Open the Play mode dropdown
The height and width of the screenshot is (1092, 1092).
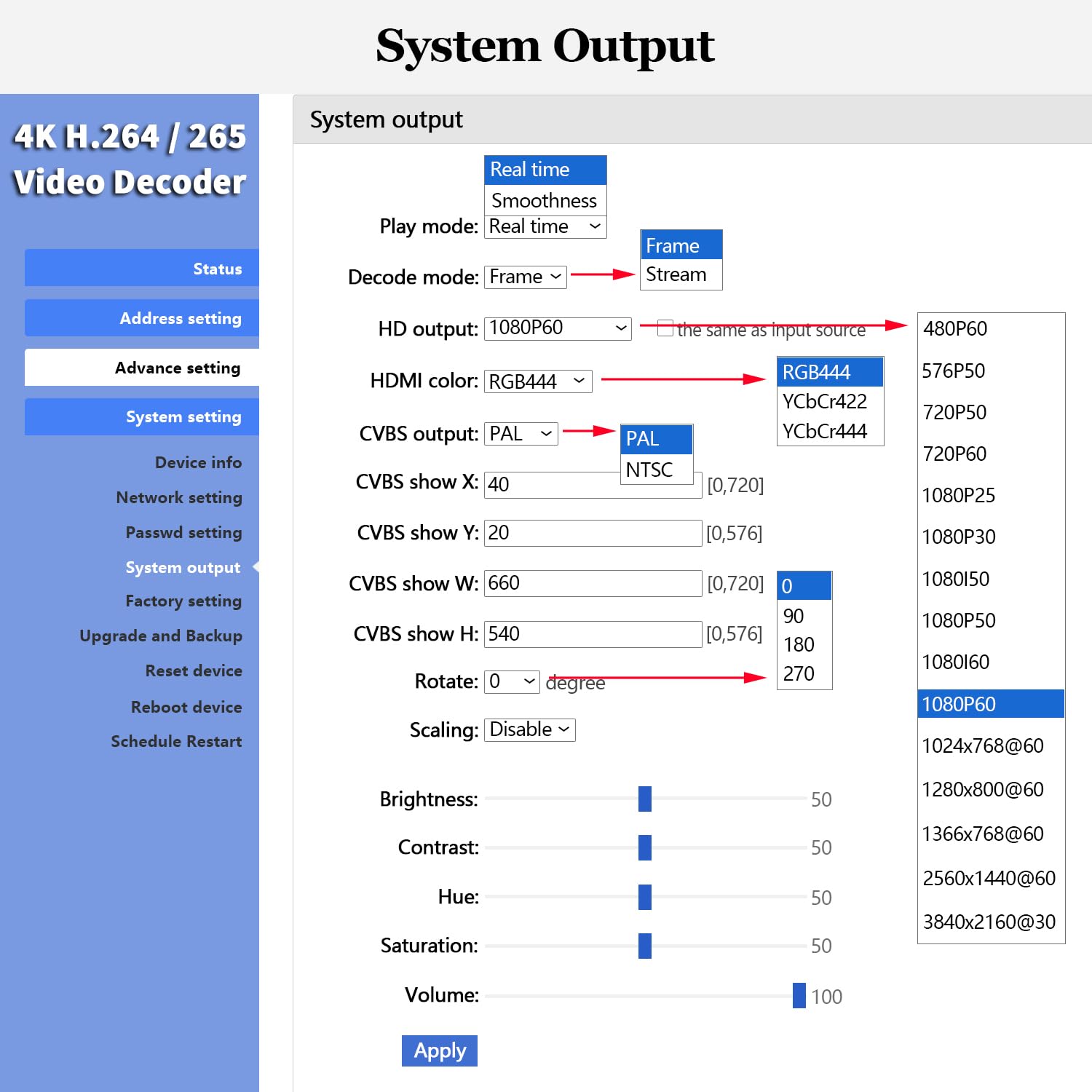point(545,226)
